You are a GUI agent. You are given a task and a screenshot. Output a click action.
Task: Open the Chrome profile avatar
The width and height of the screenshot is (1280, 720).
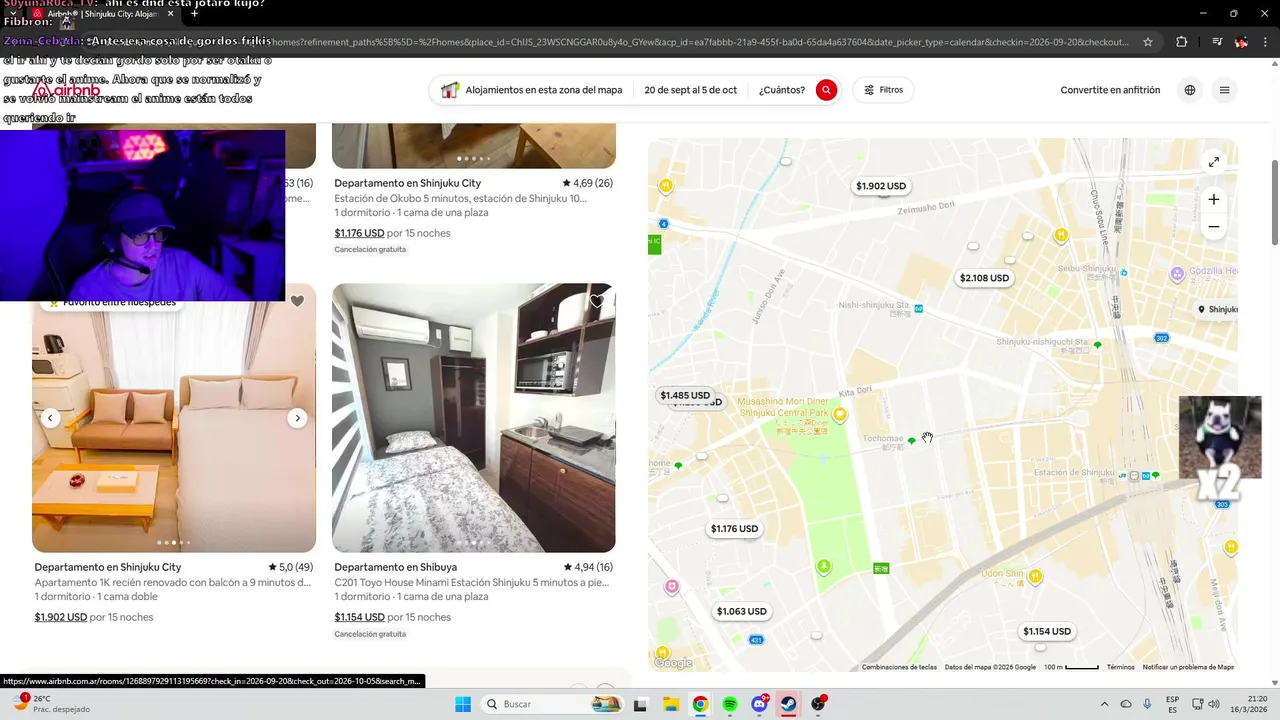(x=1241, y=42)
